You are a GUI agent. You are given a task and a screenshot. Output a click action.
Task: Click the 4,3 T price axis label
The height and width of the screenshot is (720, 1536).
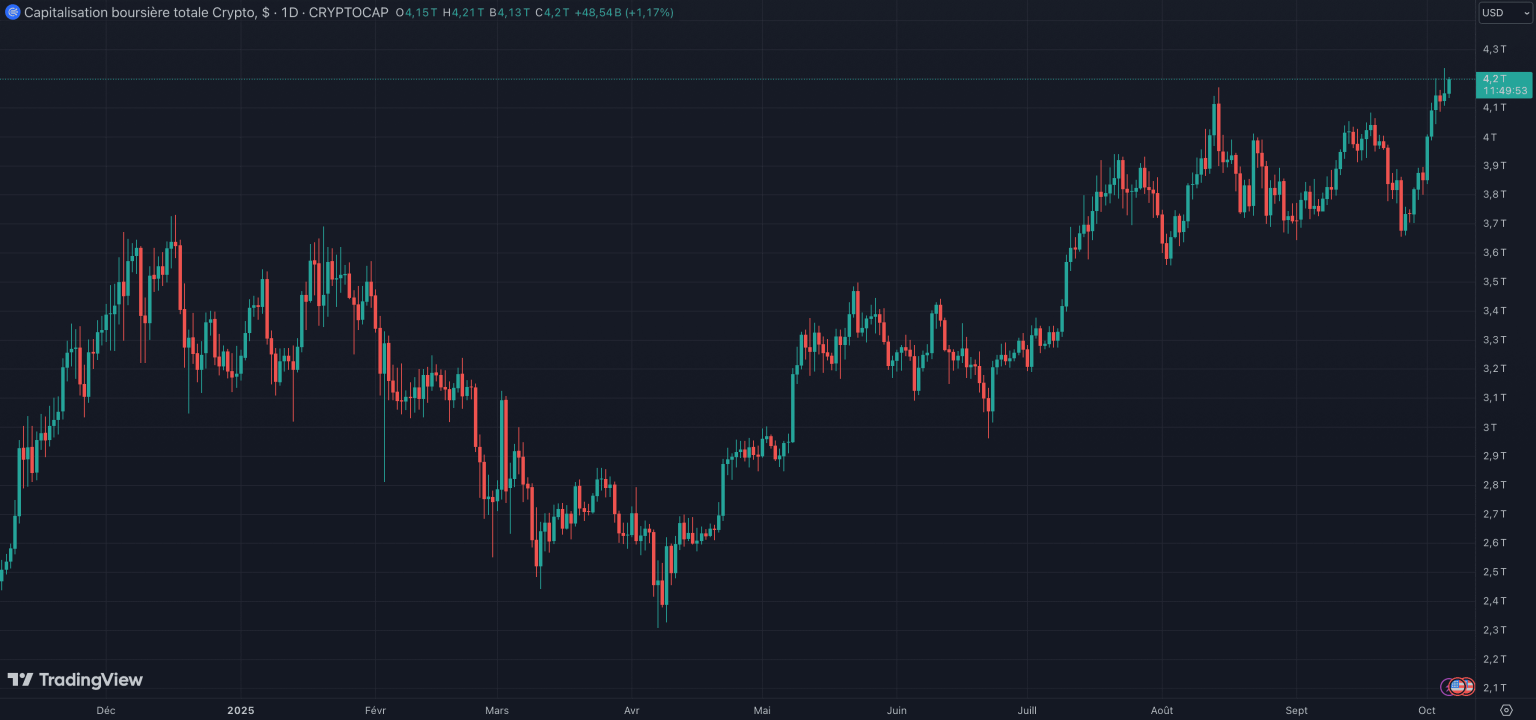[x=1496, y=49]
